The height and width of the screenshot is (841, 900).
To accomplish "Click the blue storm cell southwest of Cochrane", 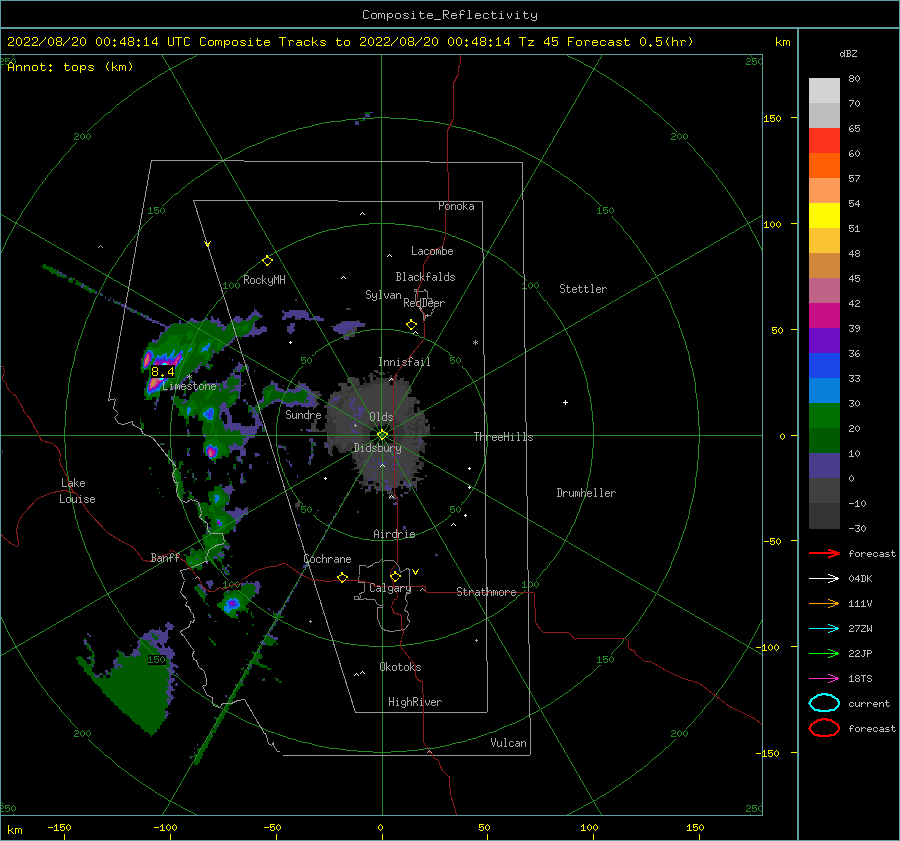I will [x=232, y=604].
